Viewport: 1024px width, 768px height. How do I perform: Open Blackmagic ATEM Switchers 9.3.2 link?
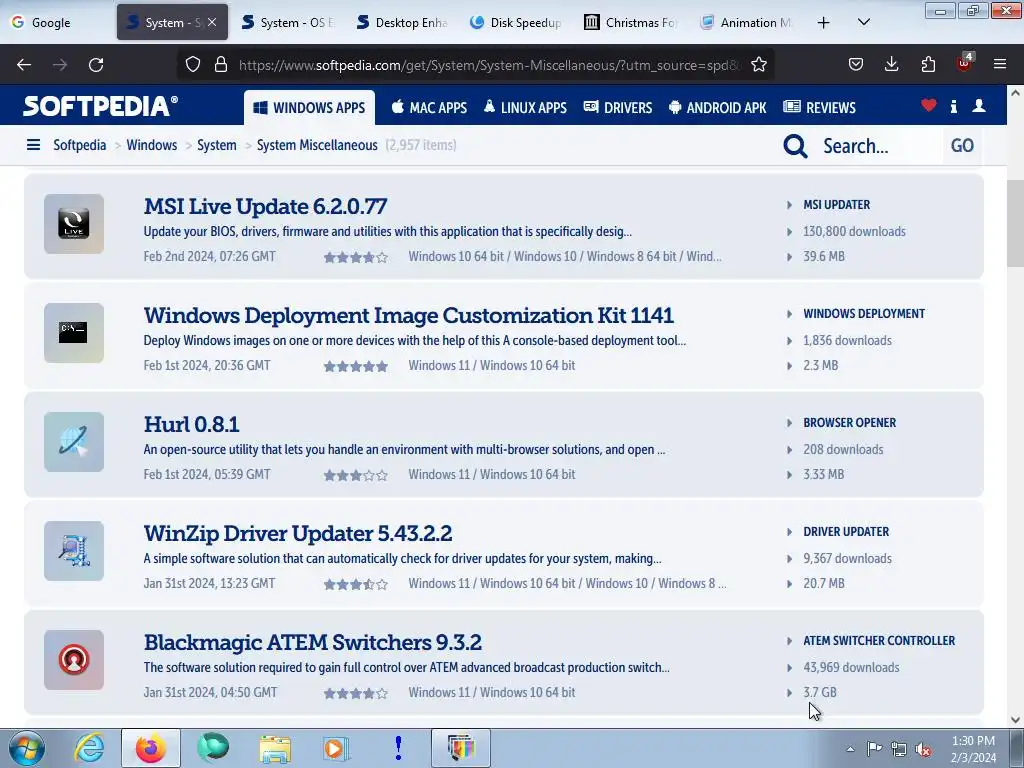[313, 643]
